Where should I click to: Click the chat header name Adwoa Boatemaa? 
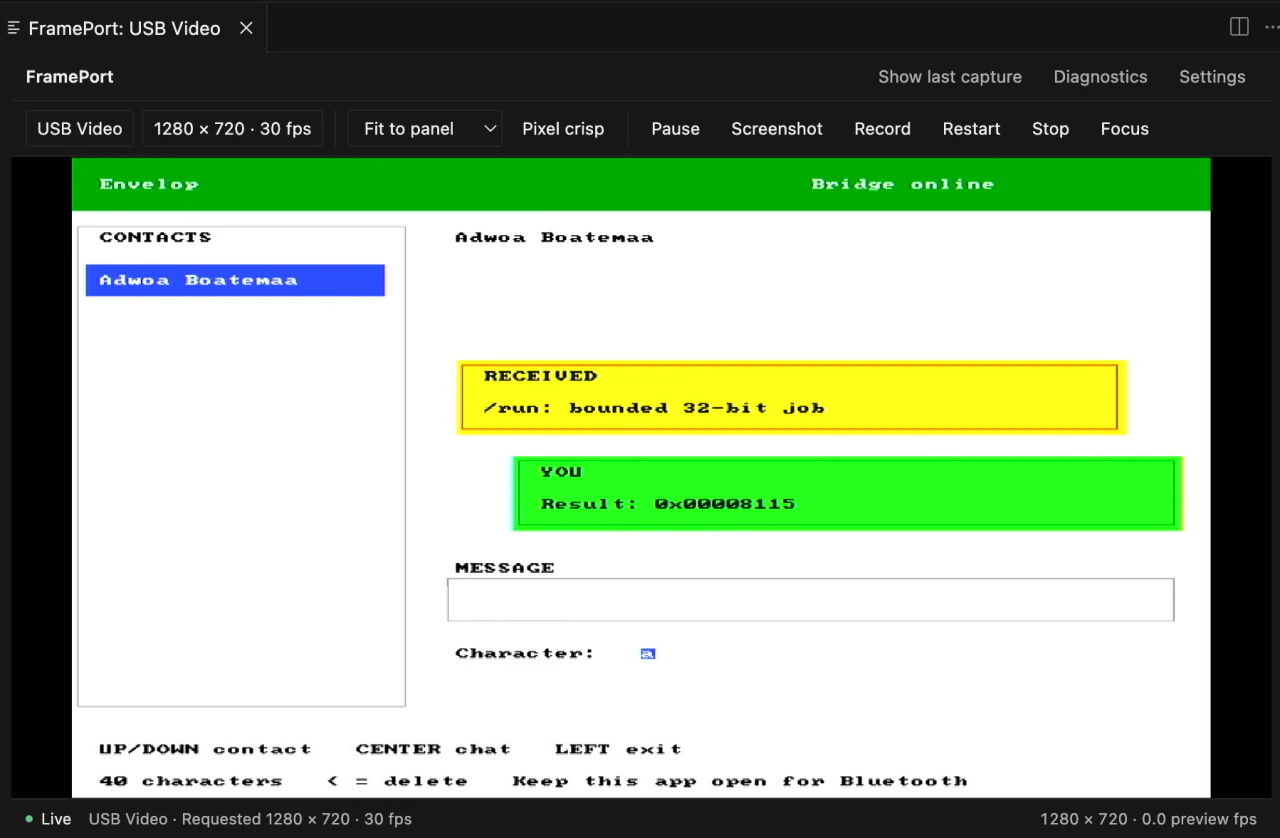pyautogui.click(x=554, y=237)
